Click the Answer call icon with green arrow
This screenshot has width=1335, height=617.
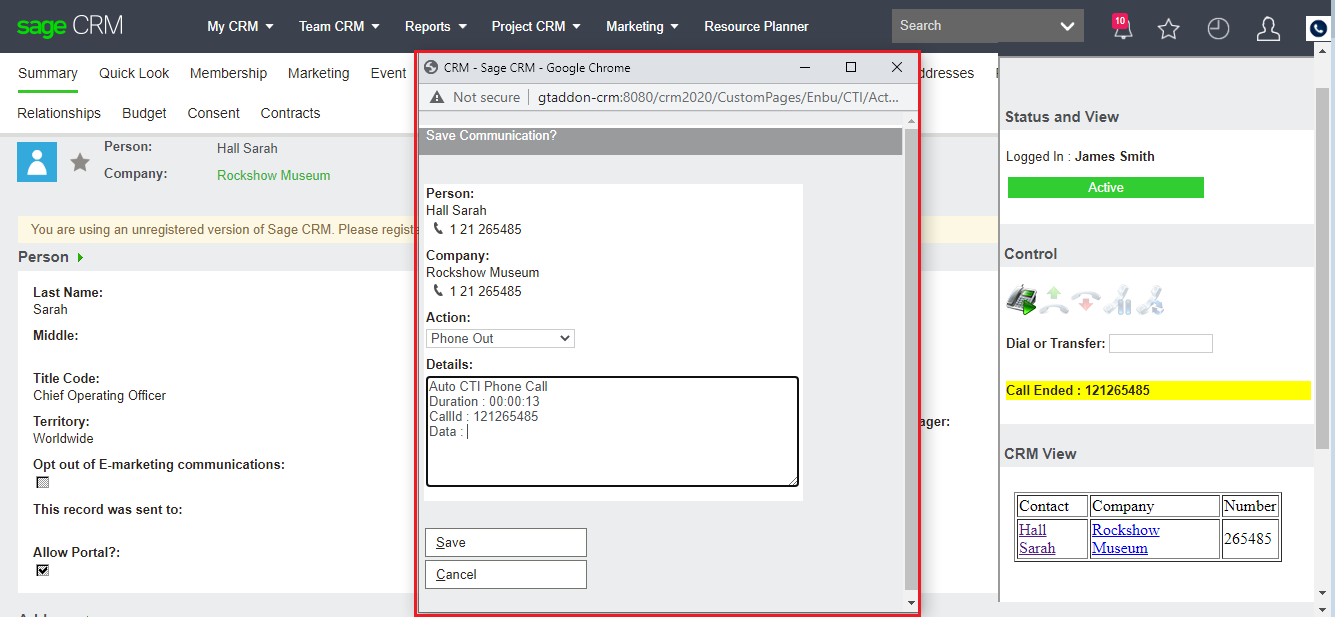1054,300
